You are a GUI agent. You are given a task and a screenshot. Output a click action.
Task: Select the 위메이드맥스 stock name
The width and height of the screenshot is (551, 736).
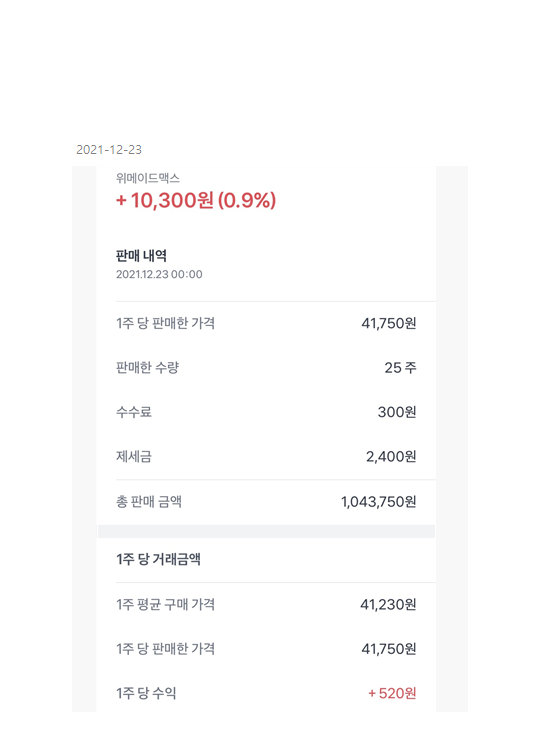click(148, 178)
